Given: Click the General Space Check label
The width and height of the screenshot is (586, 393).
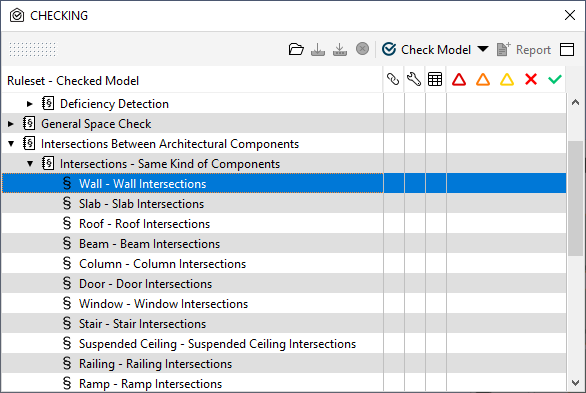Looking at the screenshot, I should coord(96,124).
